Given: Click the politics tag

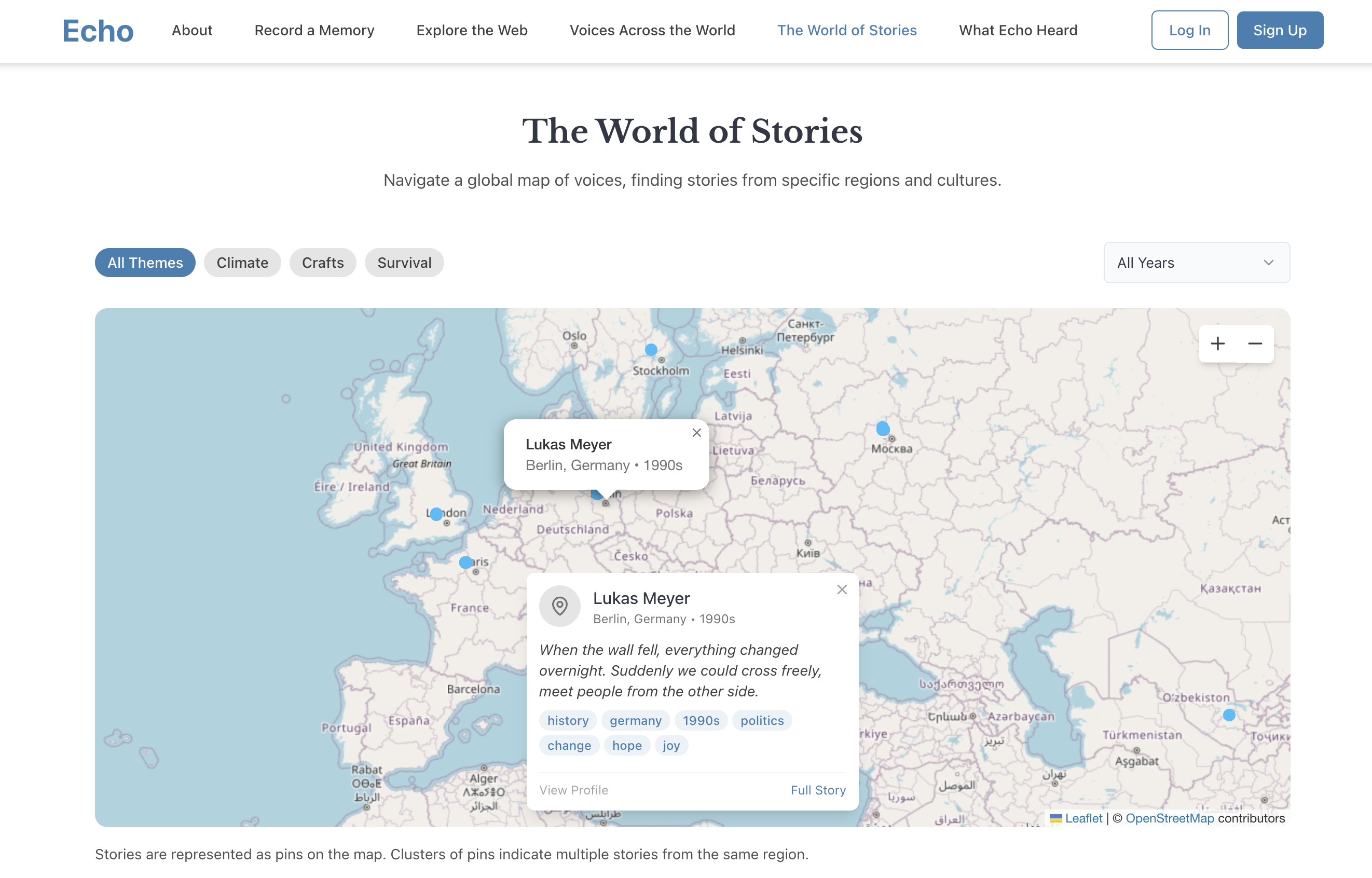Looking at the screenshot, I should (762, 721).
